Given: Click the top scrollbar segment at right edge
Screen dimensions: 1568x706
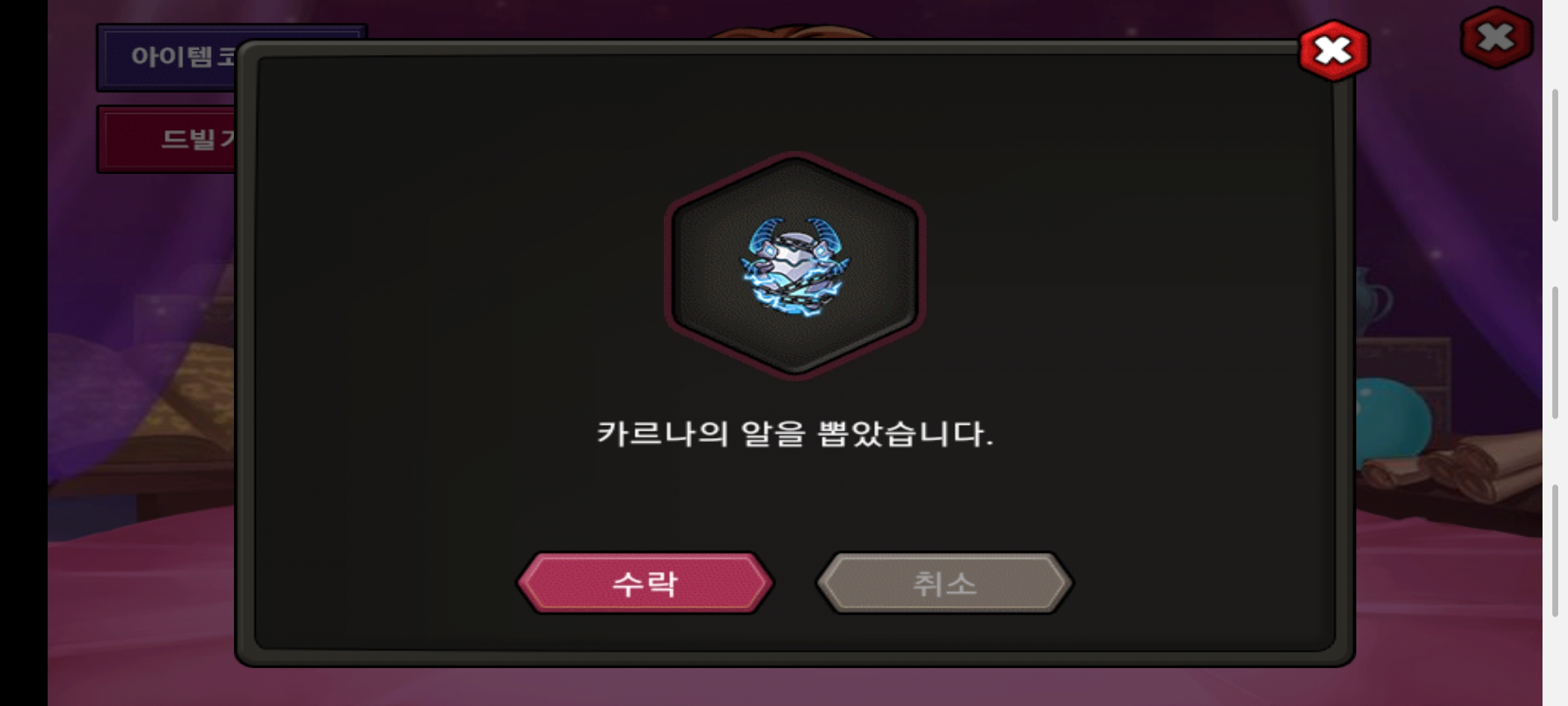Looking at the screenshot, I should coord(1556,156).
